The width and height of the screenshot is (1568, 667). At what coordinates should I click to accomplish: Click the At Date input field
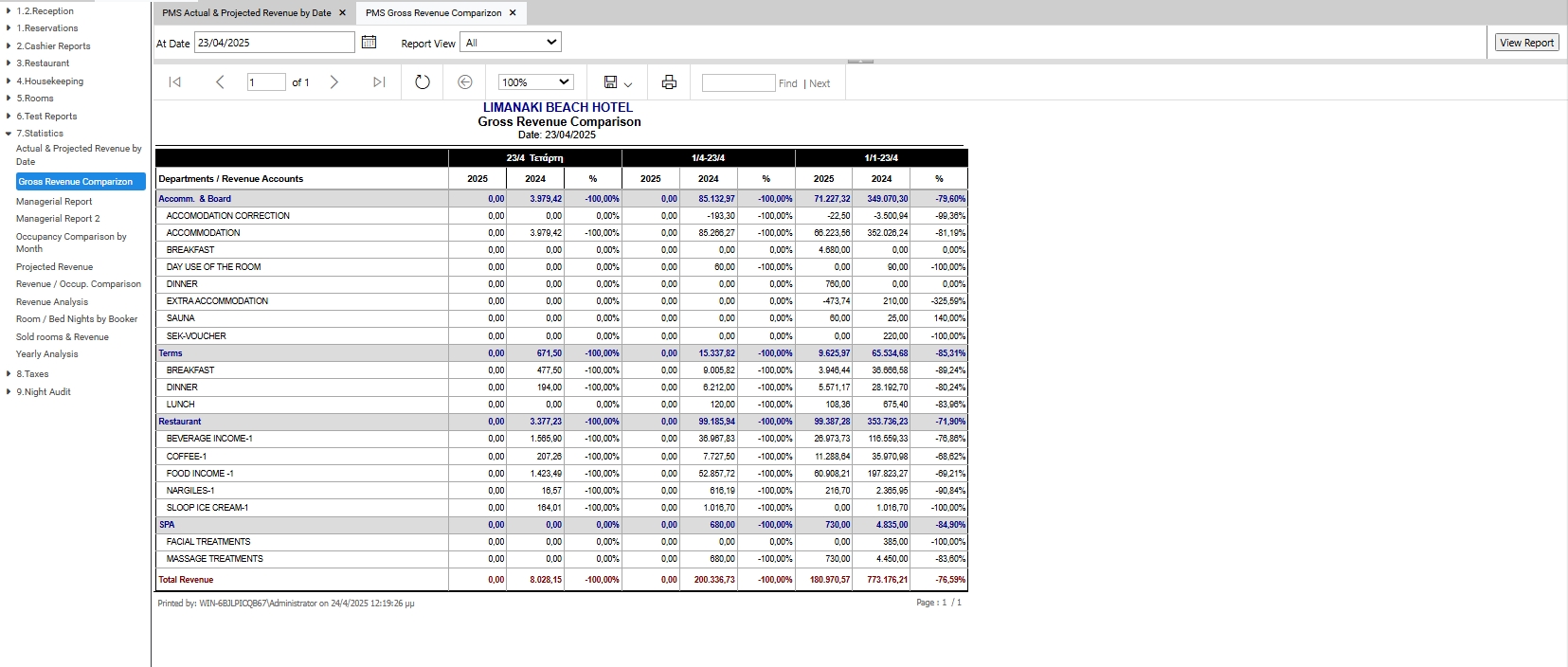coord(275,42)
